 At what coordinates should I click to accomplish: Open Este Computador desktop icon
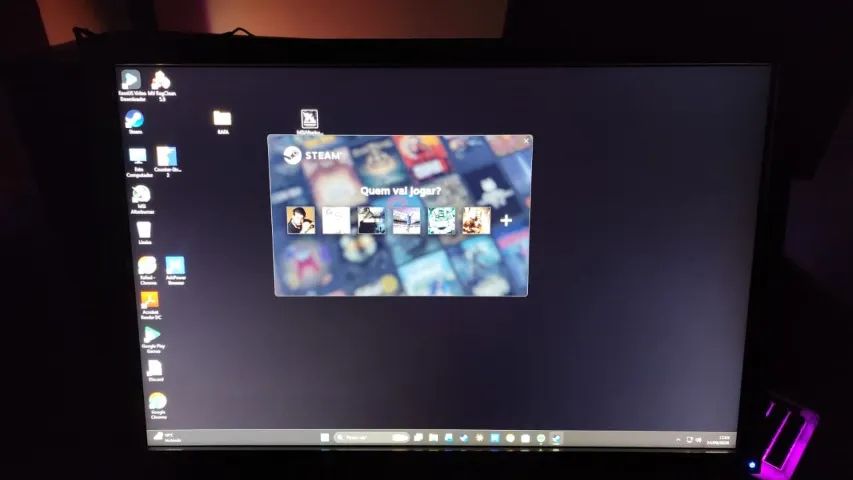(x=138, y=162)
